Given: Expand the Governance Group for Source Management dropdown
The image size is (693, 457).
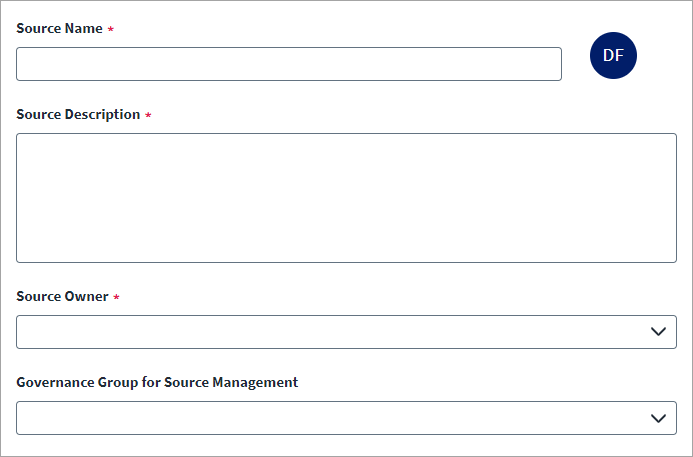Looking at the screenshot, I should click(346, 418).
